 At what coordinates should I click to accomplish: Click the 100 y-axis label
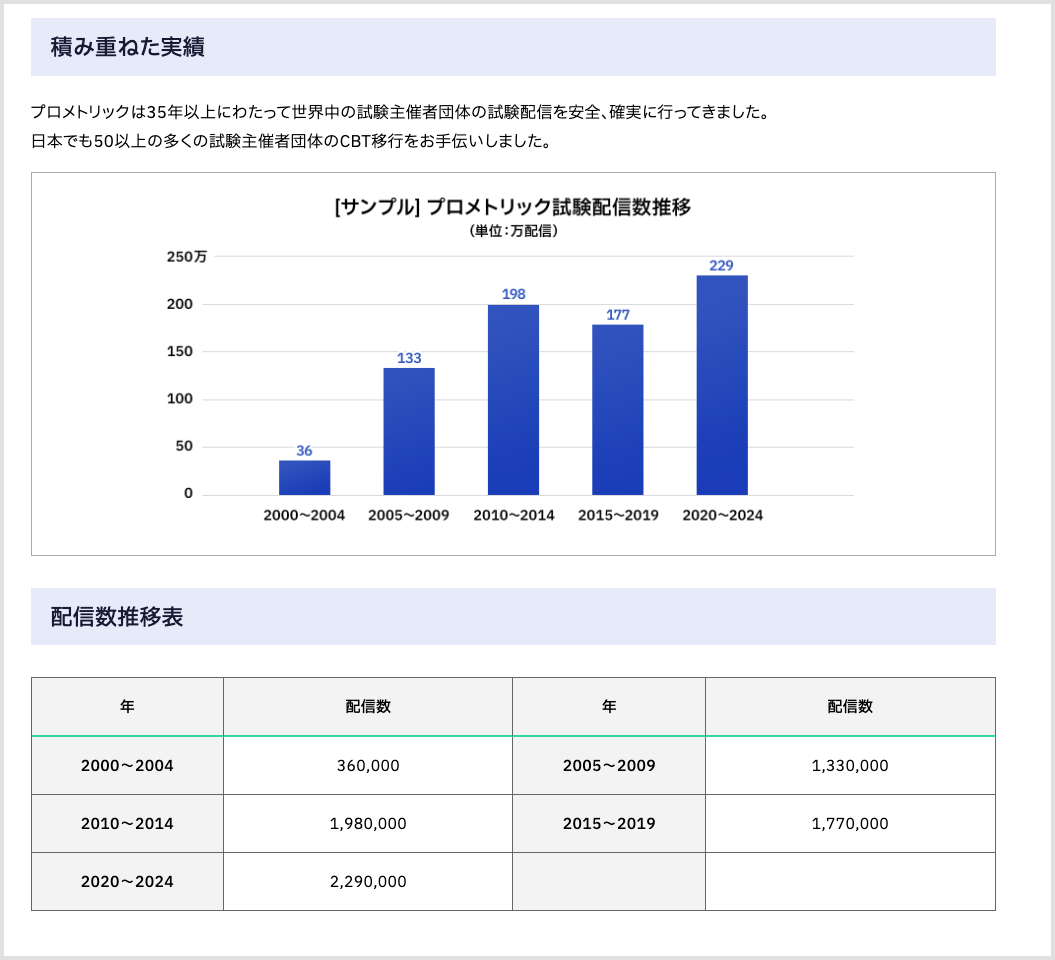pos(180,399)
